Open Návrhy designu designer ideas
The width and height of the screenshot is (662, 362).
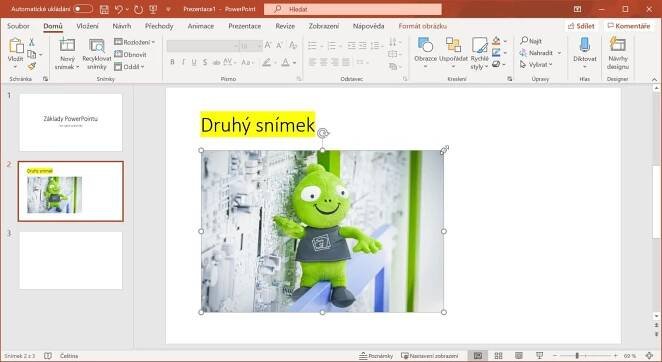[x=618, y=54]
